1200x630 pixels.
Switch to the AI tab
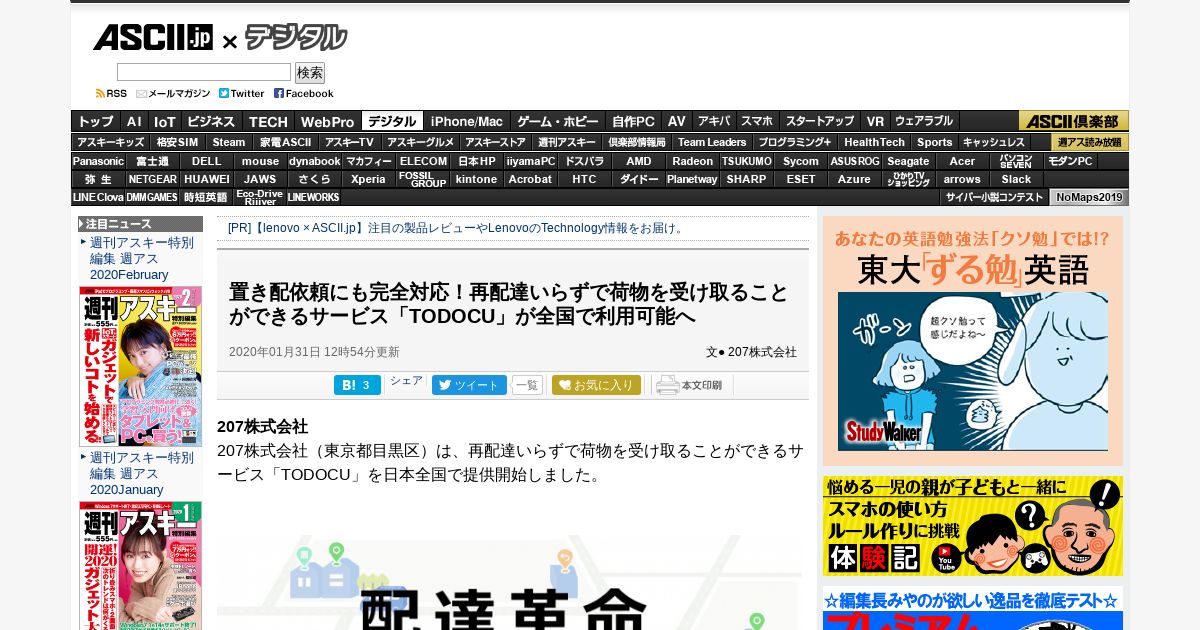[x=134, y=121]
